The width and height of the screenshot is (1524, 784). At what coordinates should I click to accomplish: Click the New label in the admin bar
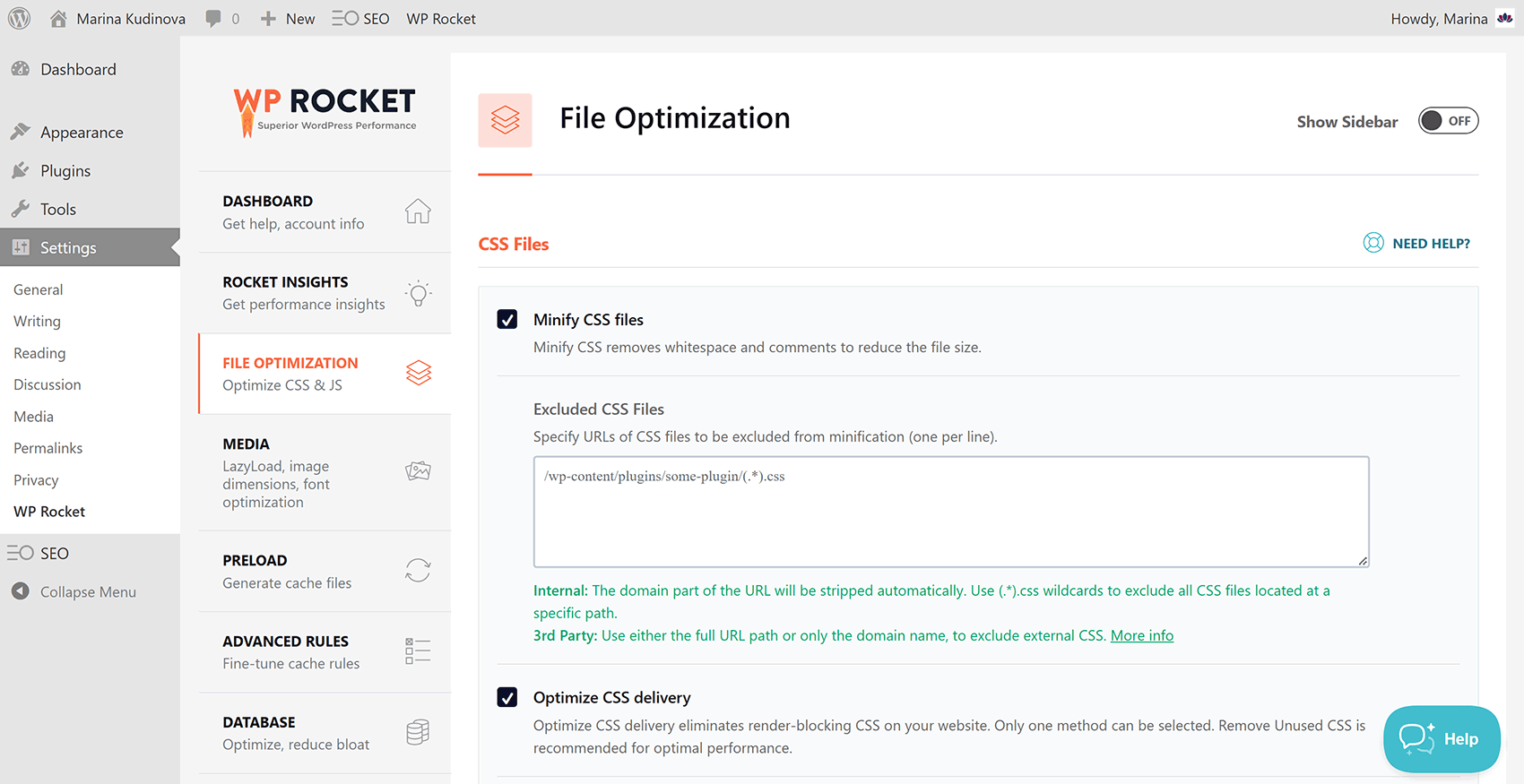300,19
